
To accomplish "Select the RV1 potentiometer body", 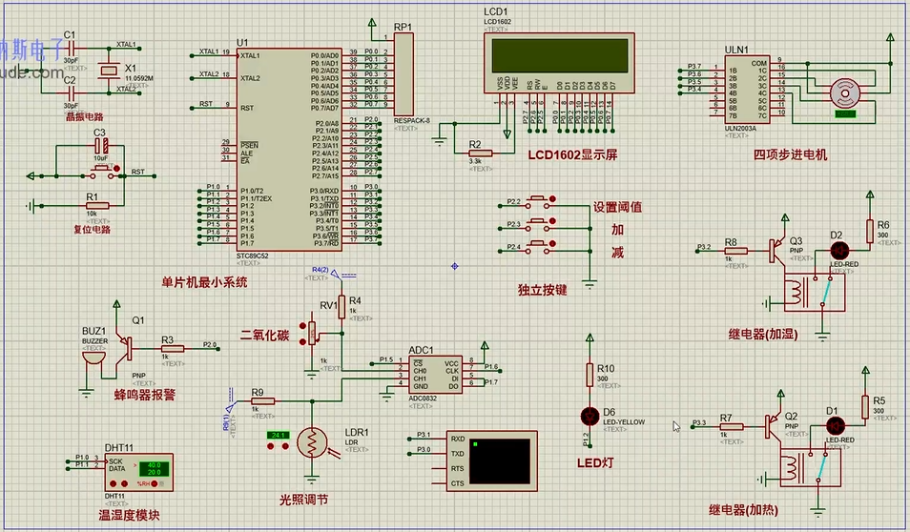I will 312,332.
